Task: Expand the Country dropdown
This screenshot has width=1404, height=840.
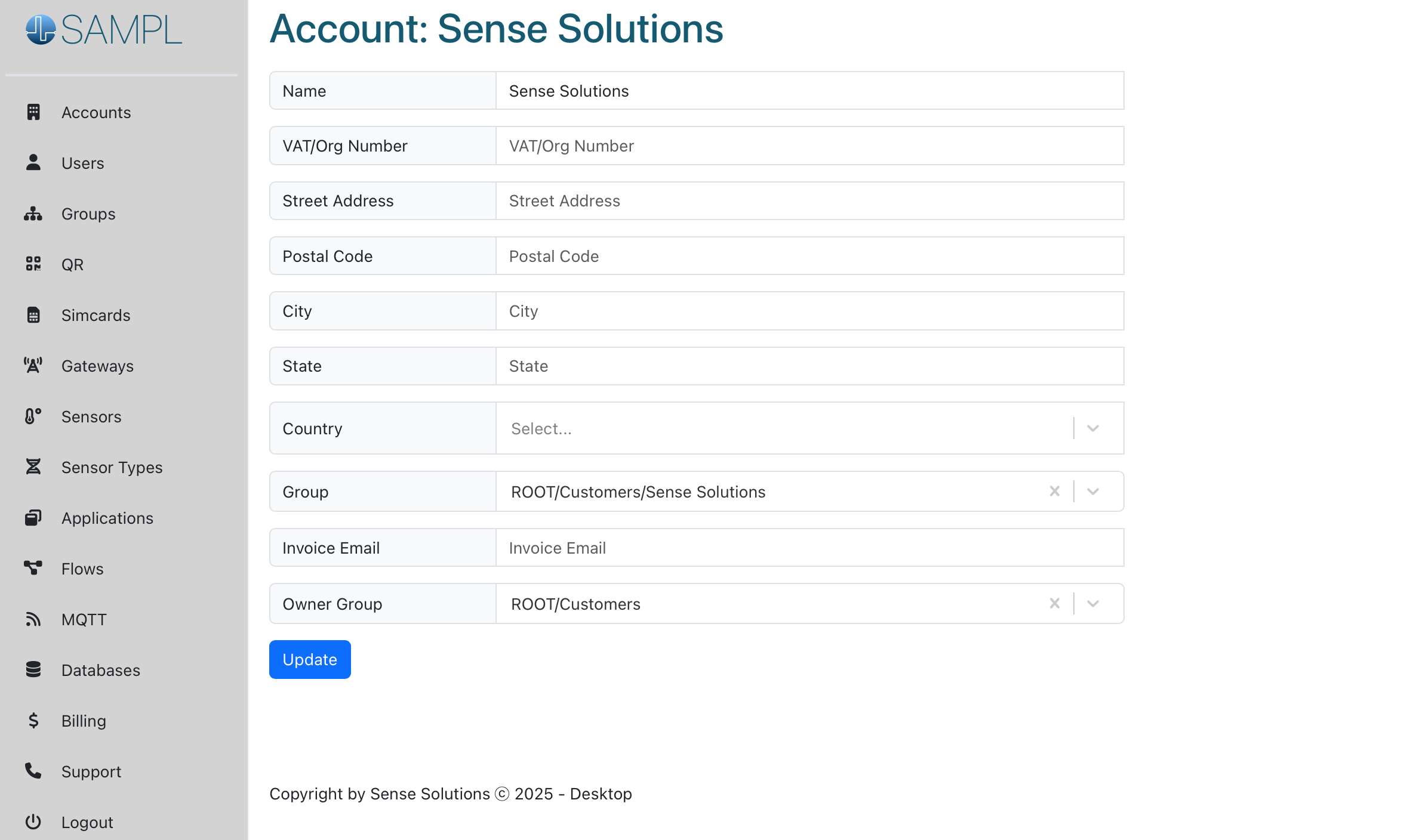Action: click(1092, 428)
